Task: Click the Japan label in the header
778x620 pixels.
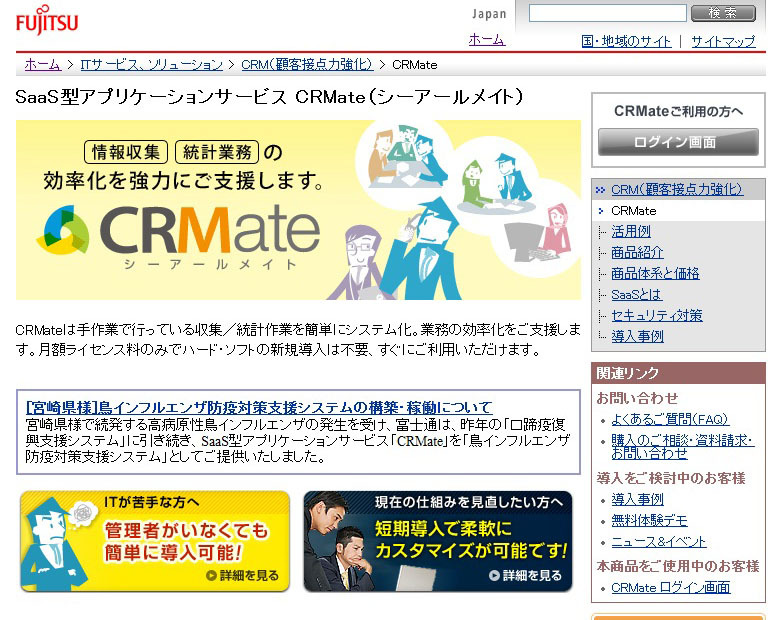Action: tap(489, 14)
